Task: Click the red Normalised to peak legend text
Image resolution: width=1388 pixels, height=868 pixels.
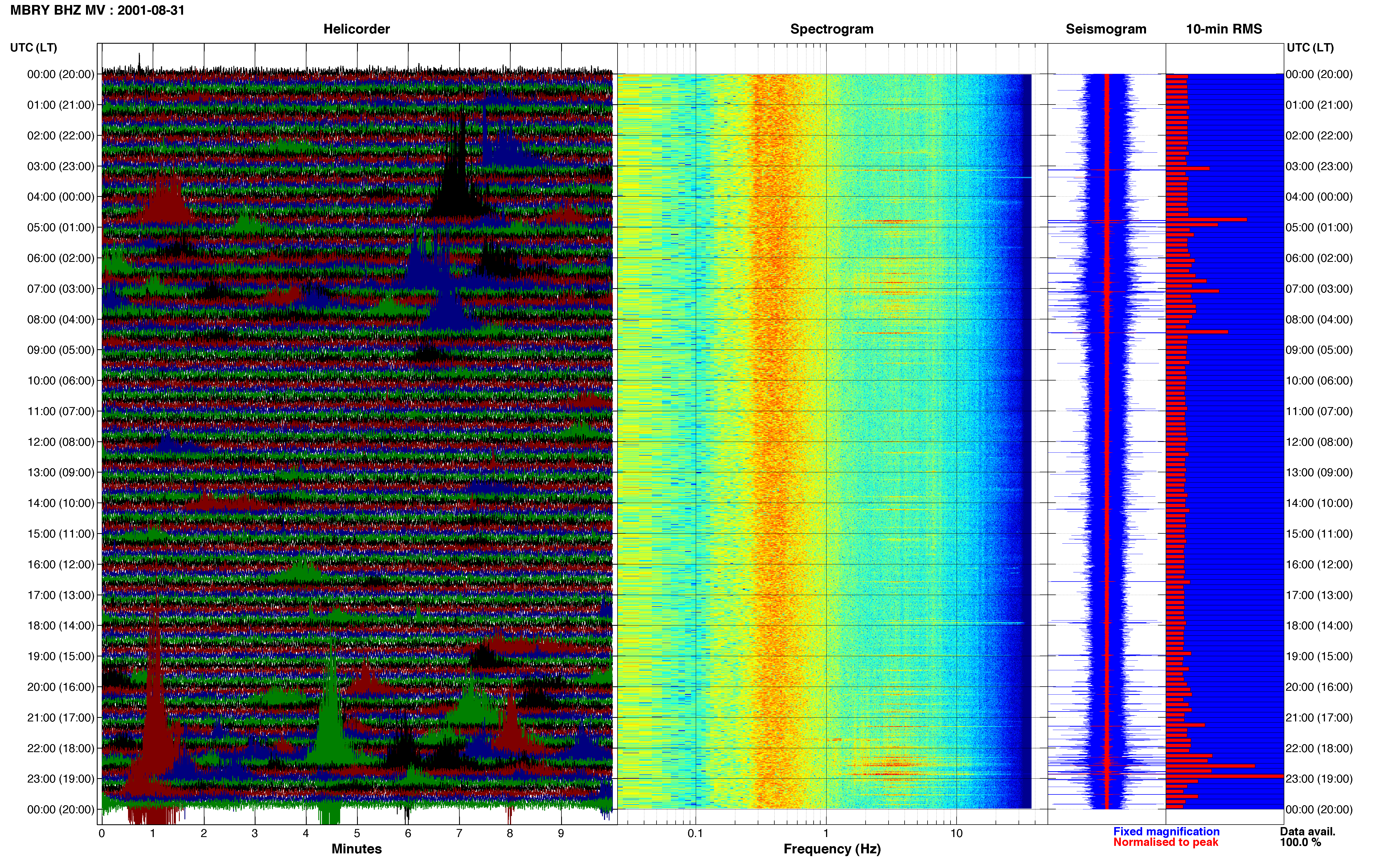Action: click(x=1165, y=842)
